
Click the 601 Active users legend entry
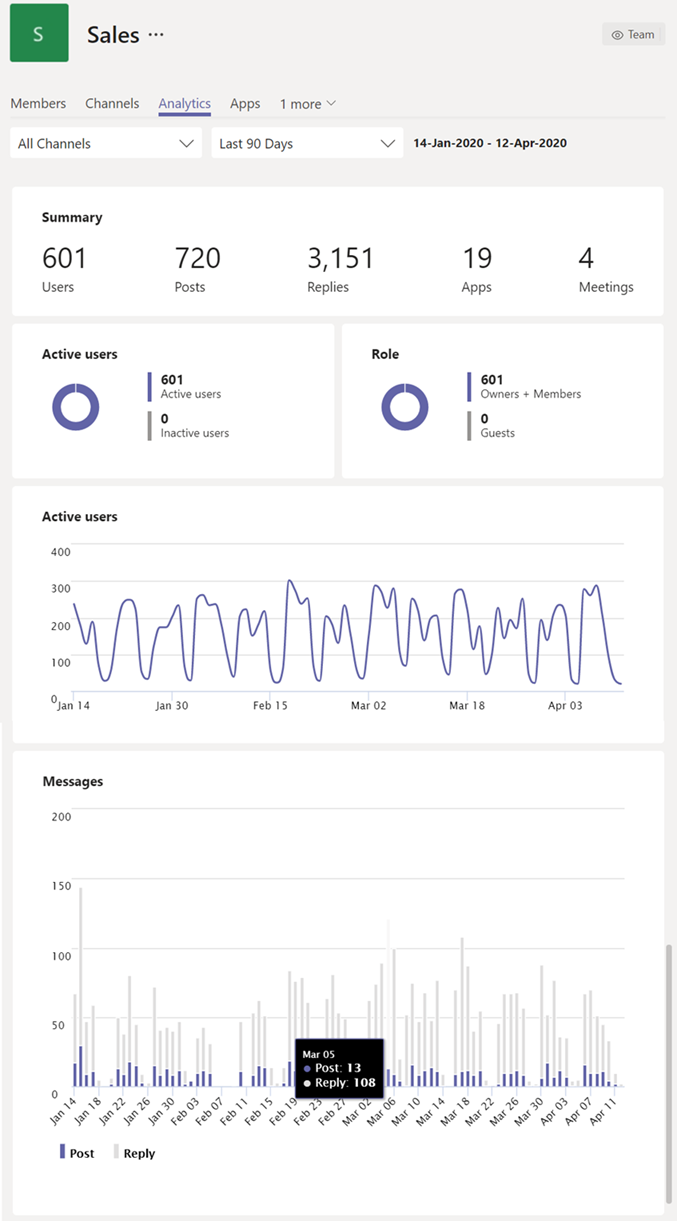pos(185,386)
